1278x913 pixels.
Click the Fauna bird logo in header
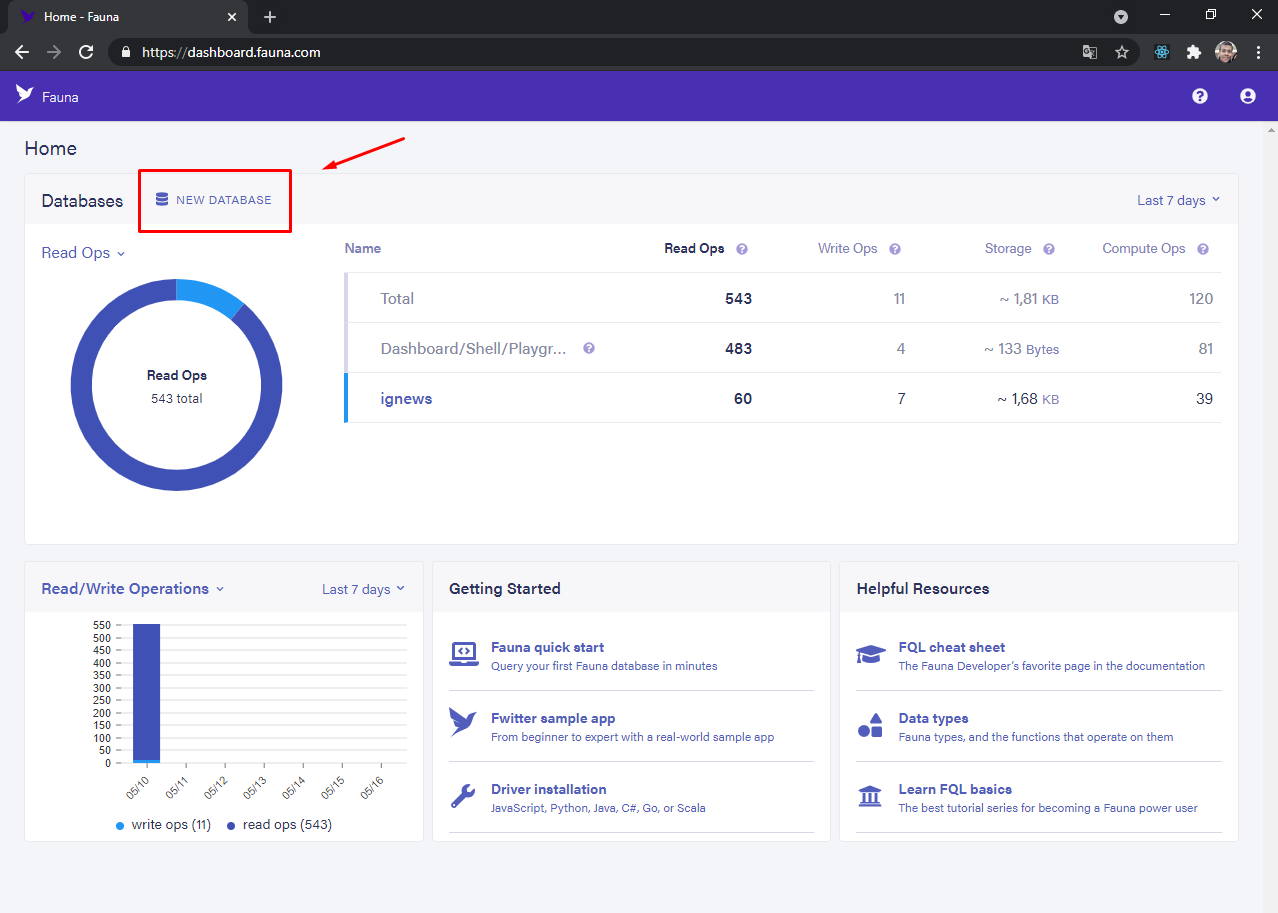[x=25, y=94]
